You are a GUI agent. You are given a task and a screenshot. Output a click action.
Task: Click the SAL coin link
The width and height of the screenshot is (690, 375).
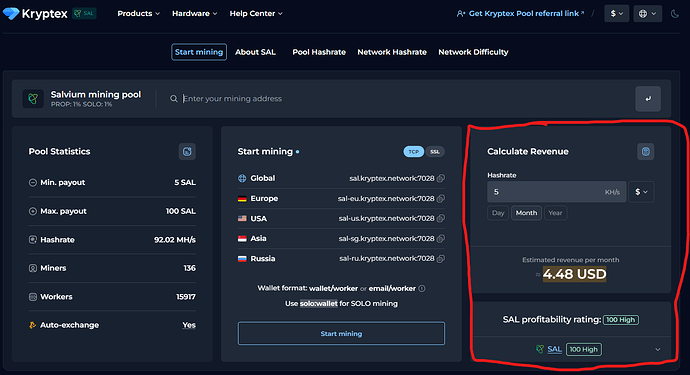tap(554, 349)
